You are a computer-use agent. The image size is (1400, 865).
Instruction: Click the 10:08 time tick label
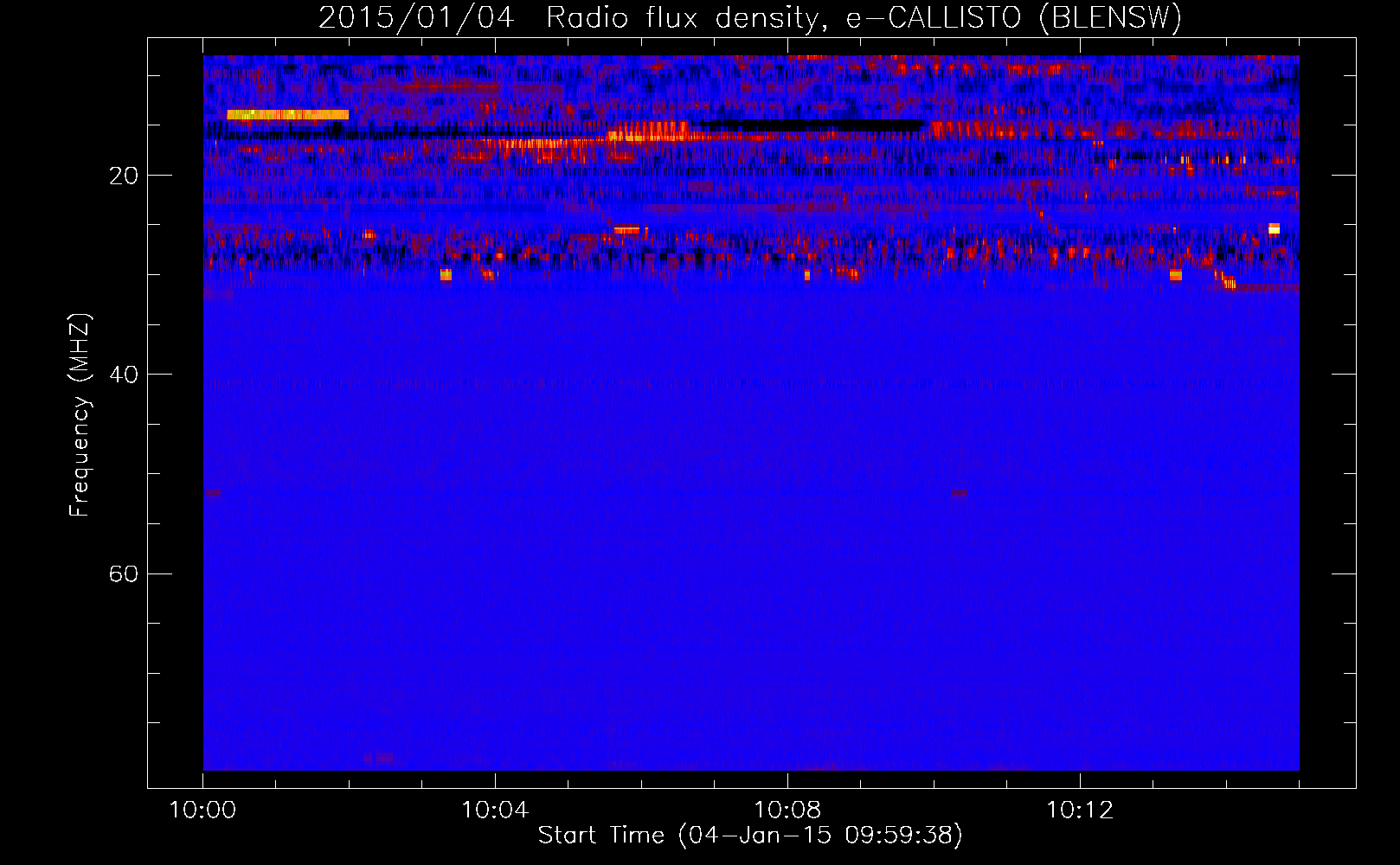(x=787, y=811)
